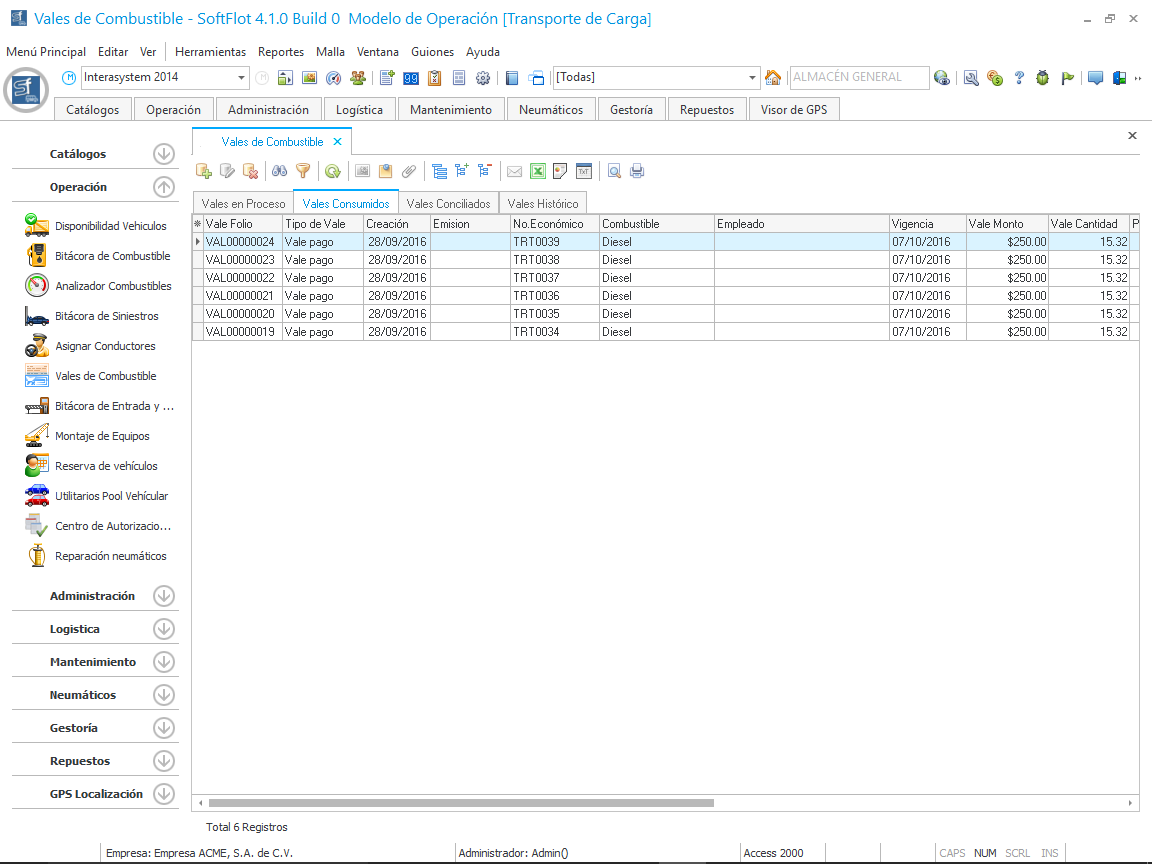Viewport: 1152px width, 864px height.
Task: Click the funnel filter icon
Action: click(x=303, y=171)
